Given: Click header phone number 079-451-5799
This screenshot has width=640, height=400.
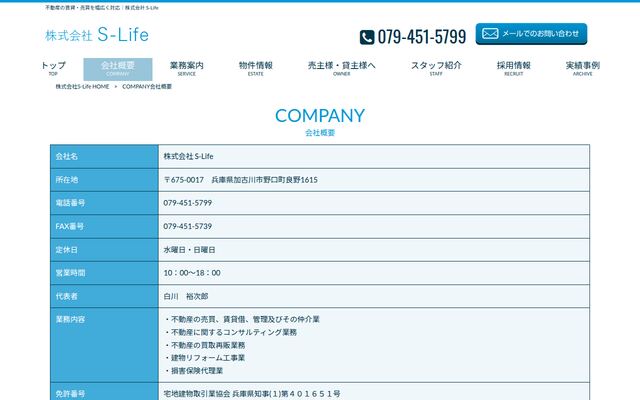Looking at the screenshot, I should pos(422,37).
